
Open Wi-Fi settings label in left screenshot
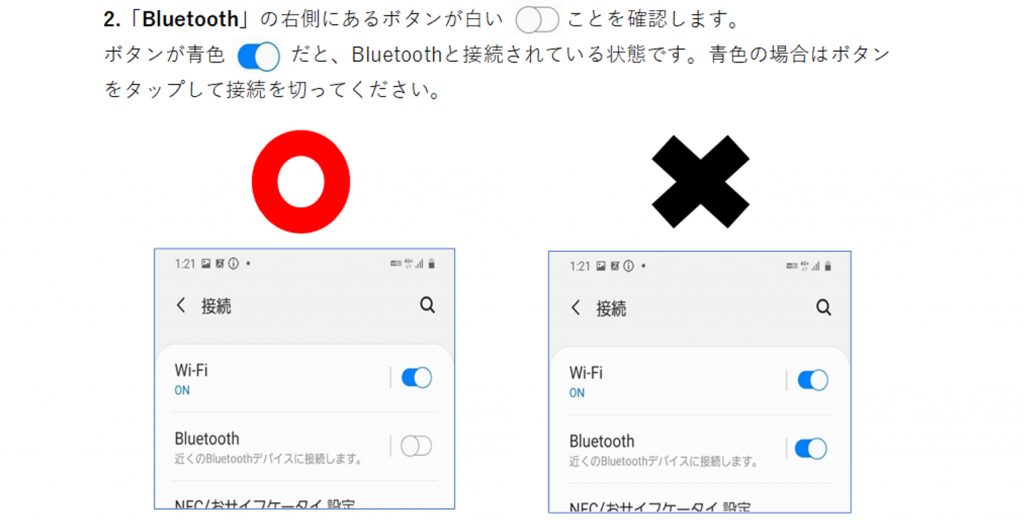coord(191,370)
